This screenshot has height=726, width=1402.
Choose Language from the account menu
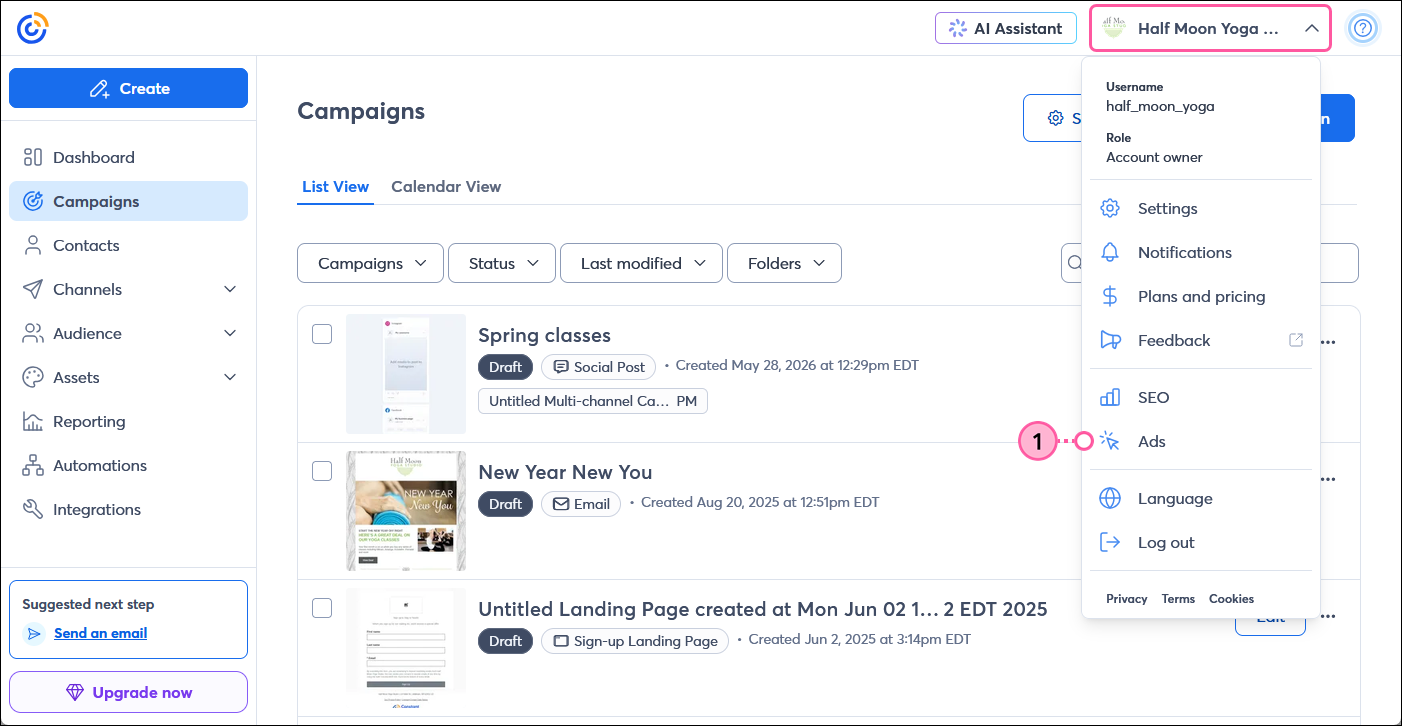coord(1200,498)
